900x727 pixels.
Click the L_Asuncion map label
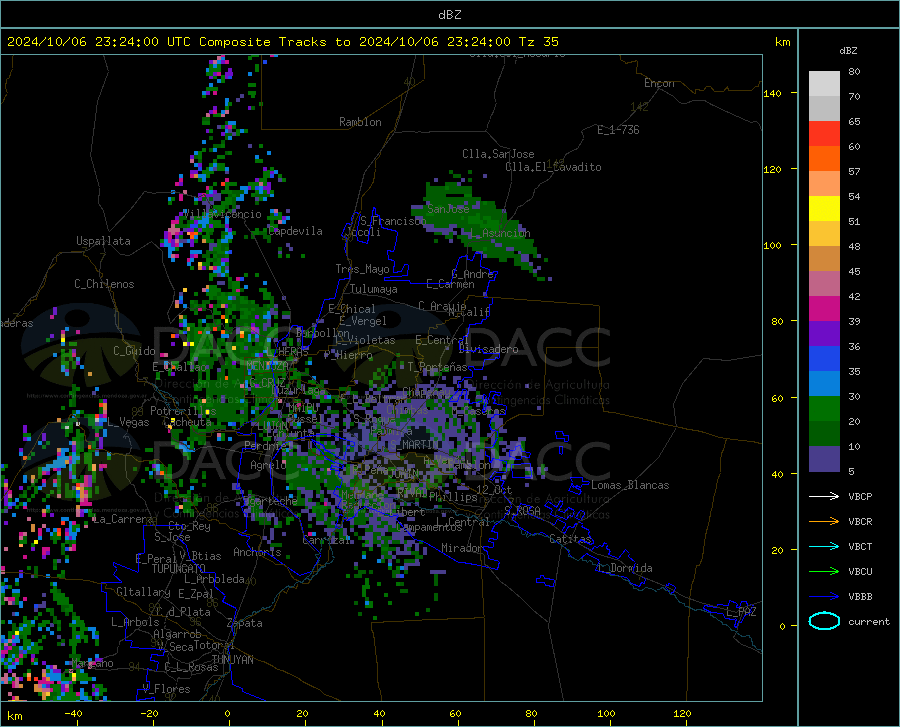tap(500, 233)
